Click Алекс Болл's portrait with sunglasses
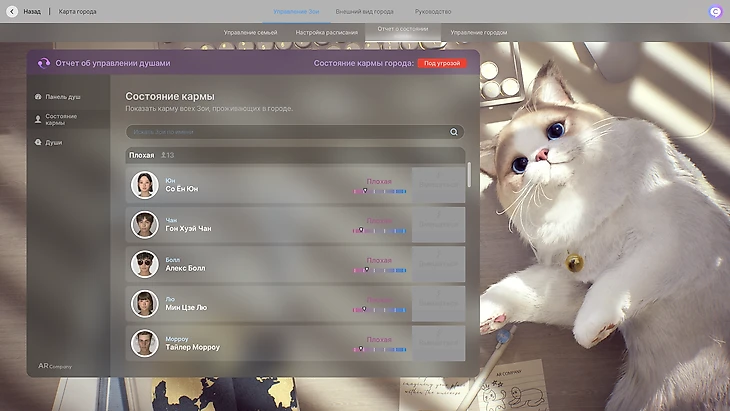 tap(145, 264)
